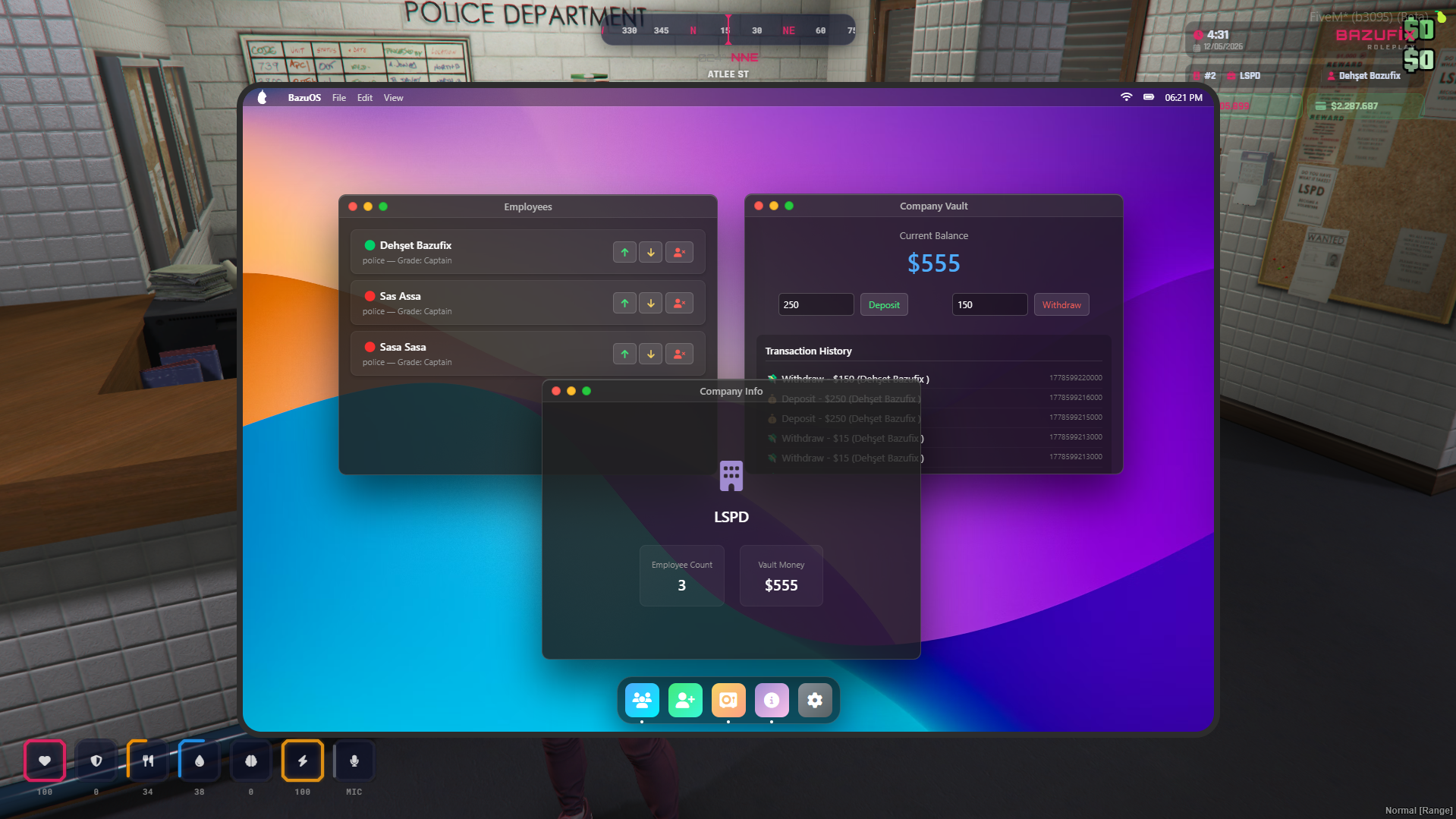Click the 06:21 PM clock
This screenshot has width=1456, height=819.
[x=1184, y=98]
